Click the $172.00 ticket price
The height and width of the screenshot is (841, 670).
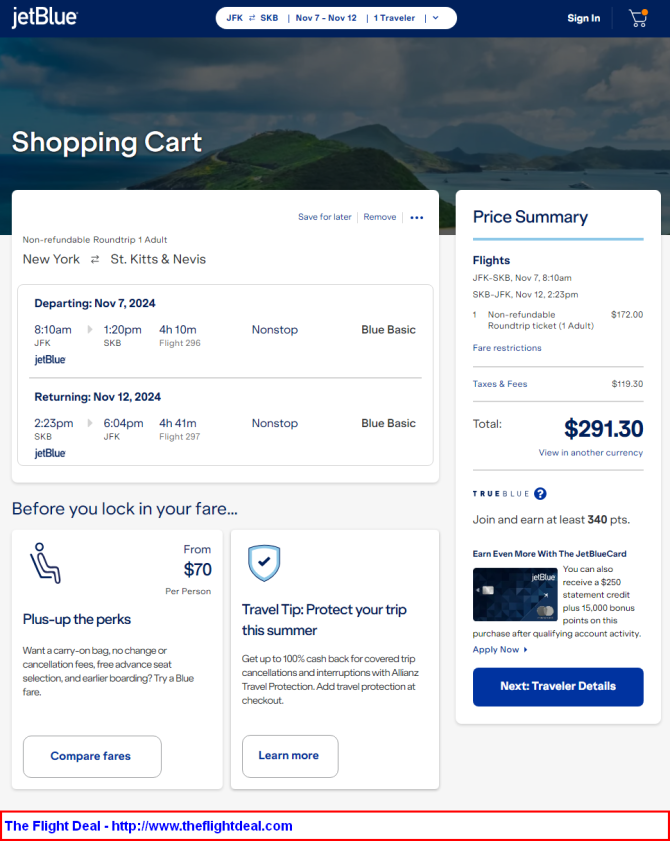click(627, 314)
